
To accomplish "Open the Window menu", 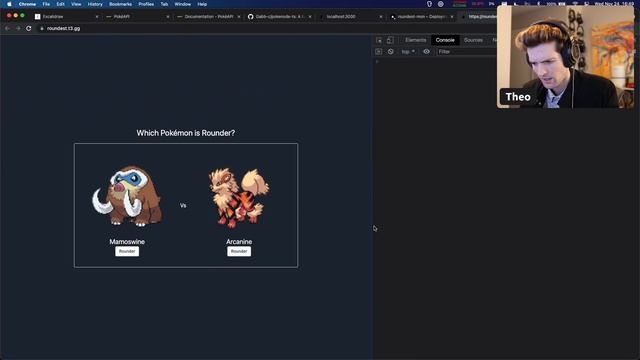I will click(182, 4).
